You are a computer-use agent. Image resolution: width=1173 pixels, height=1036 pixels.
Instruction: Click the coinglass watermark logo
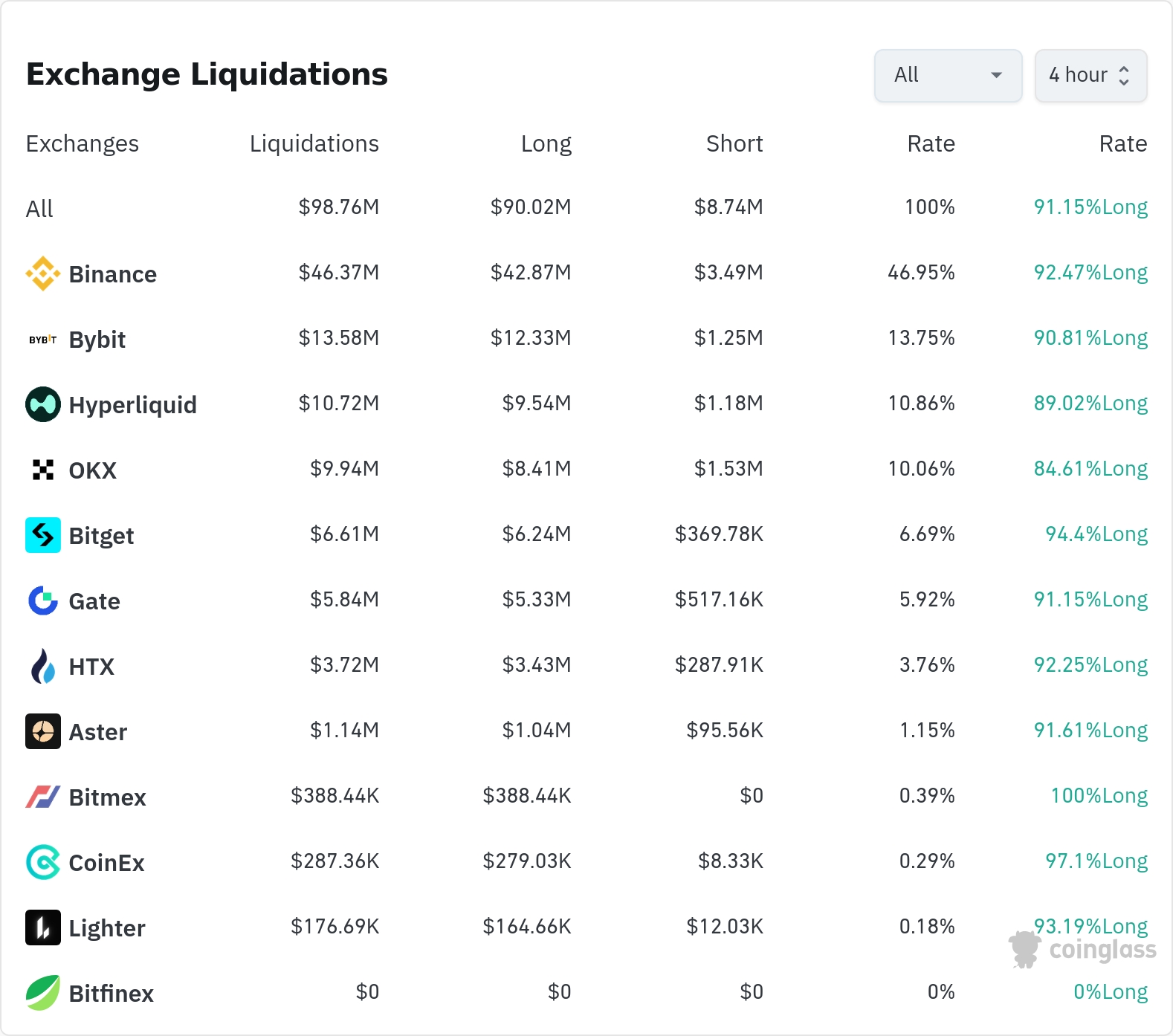1083,949
